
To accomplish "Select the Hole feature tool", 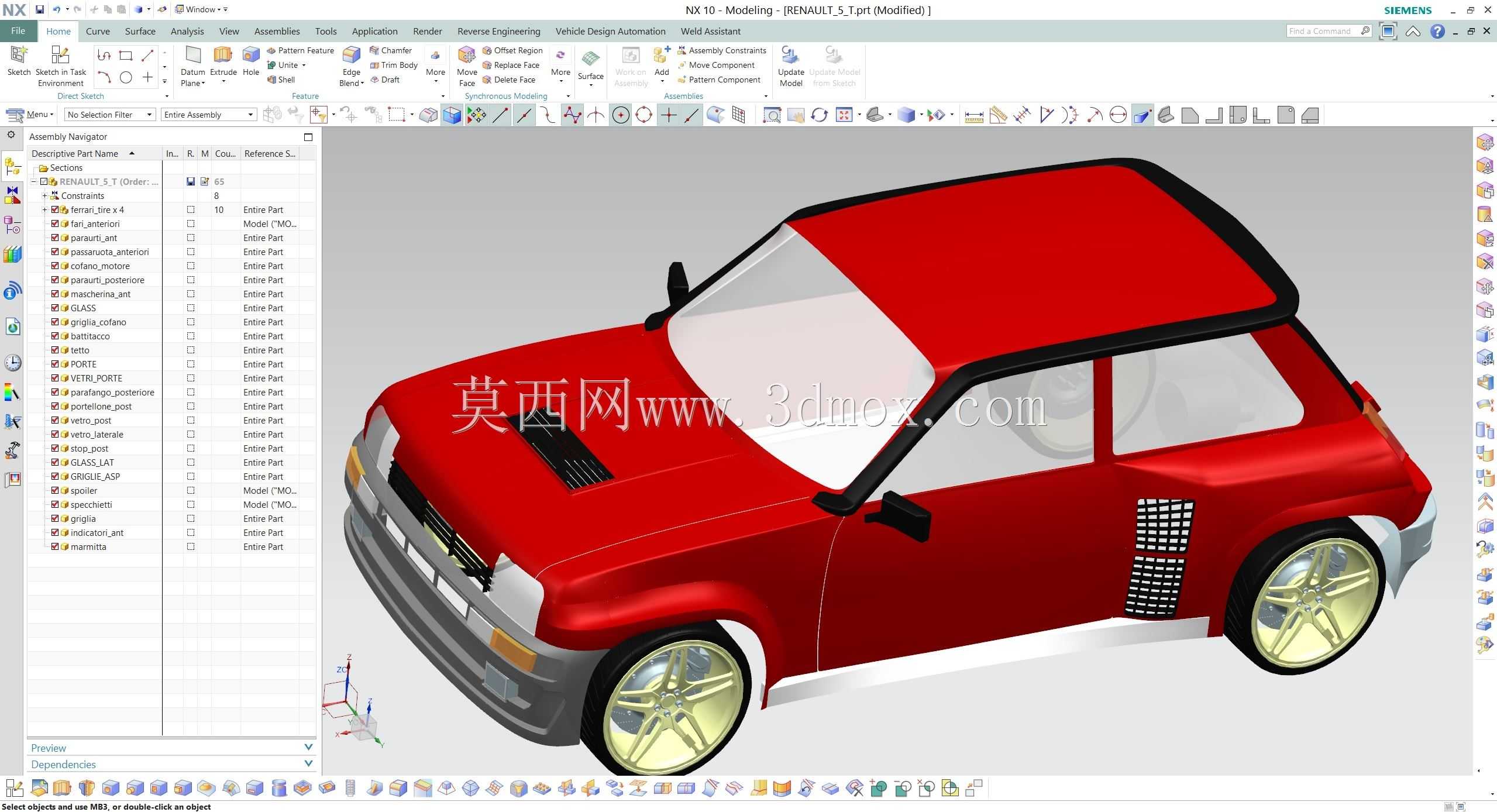I will tap(251, 61).
